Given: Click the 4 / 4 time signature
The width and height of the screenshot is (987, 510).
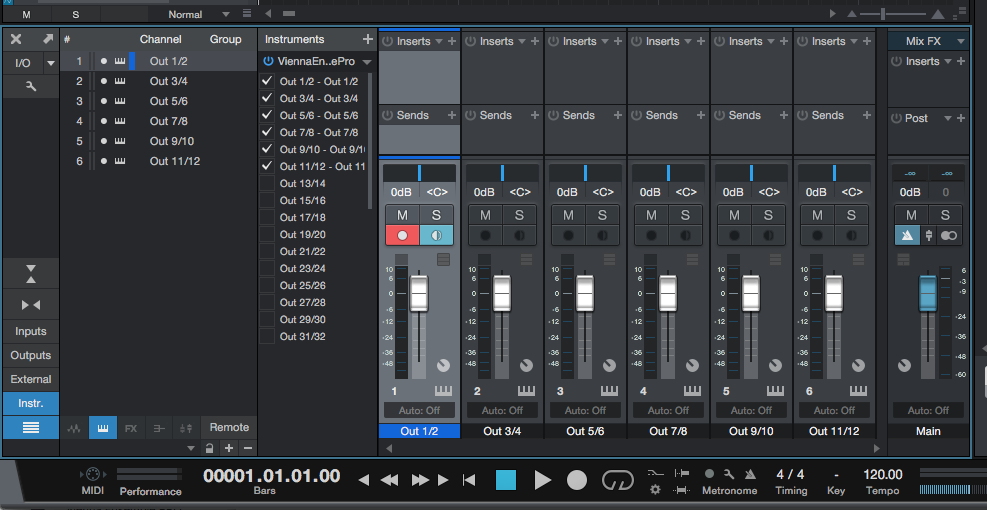Looking at the screenshot, I should pyautogui.click(x=790, y=474).
